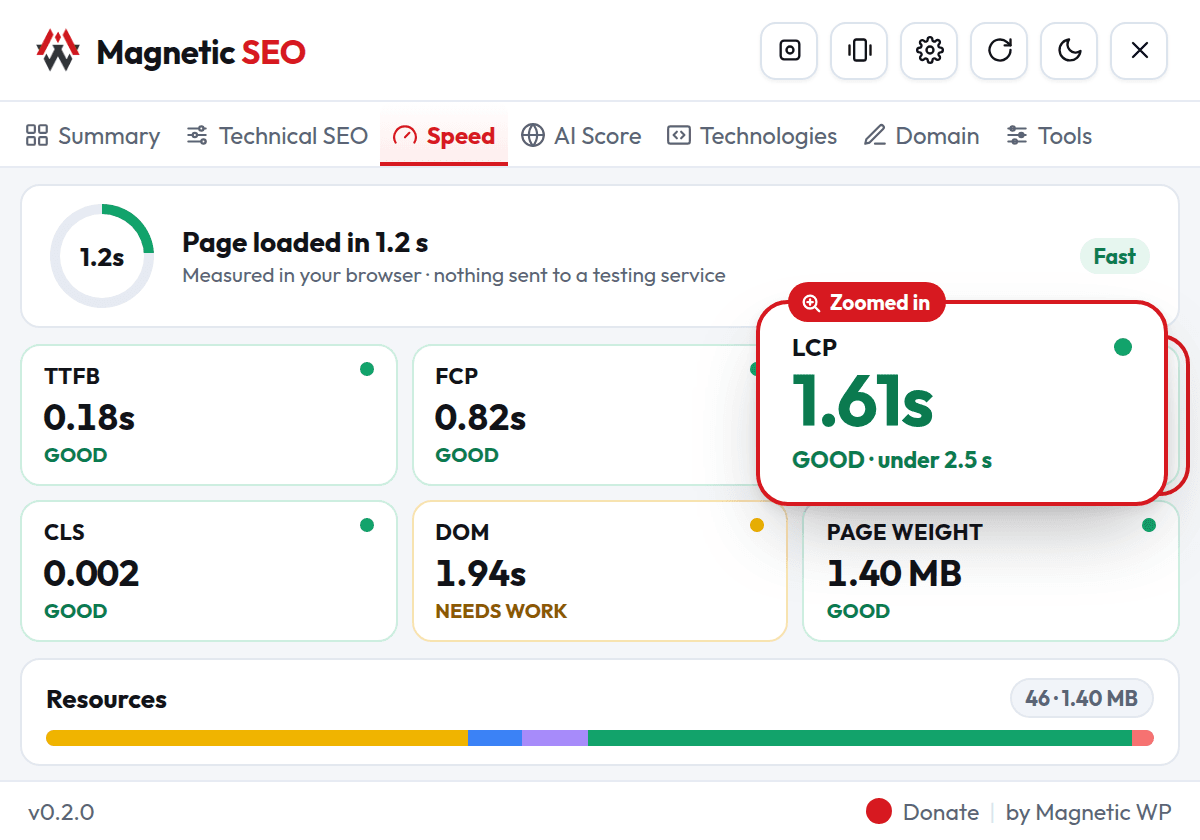Close the Magnetic SEO panel

tap(1140, 50)
